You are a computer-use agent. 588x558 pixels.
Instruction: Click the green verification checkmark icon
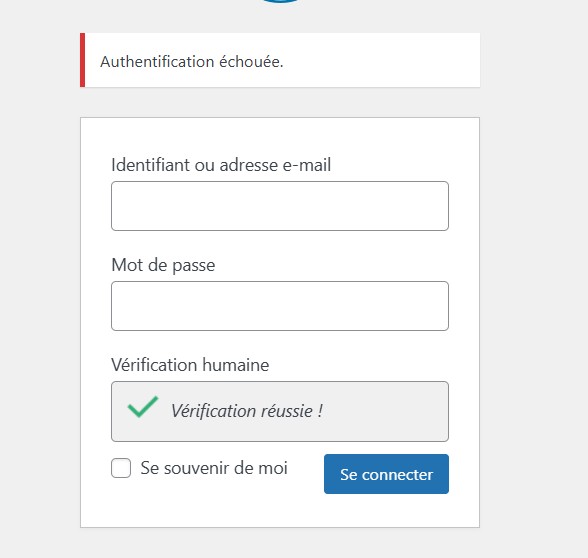[143, 406]
